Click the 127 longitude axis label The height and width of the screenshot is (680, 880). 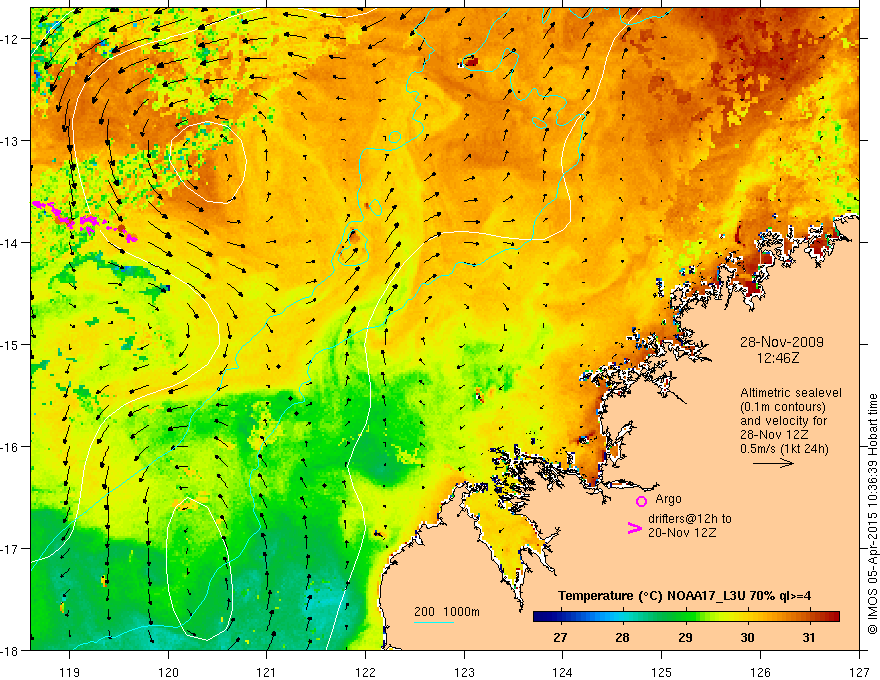(x=859, y=673)
